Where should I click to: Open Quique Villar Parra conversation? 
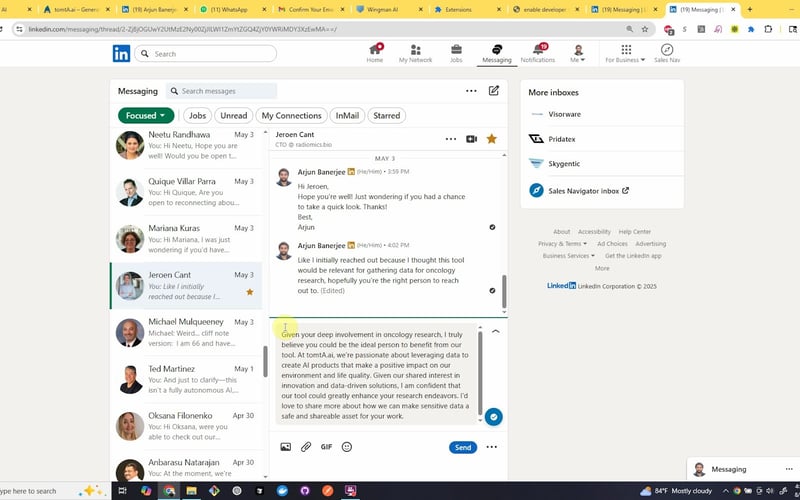[x=186, y=192]
